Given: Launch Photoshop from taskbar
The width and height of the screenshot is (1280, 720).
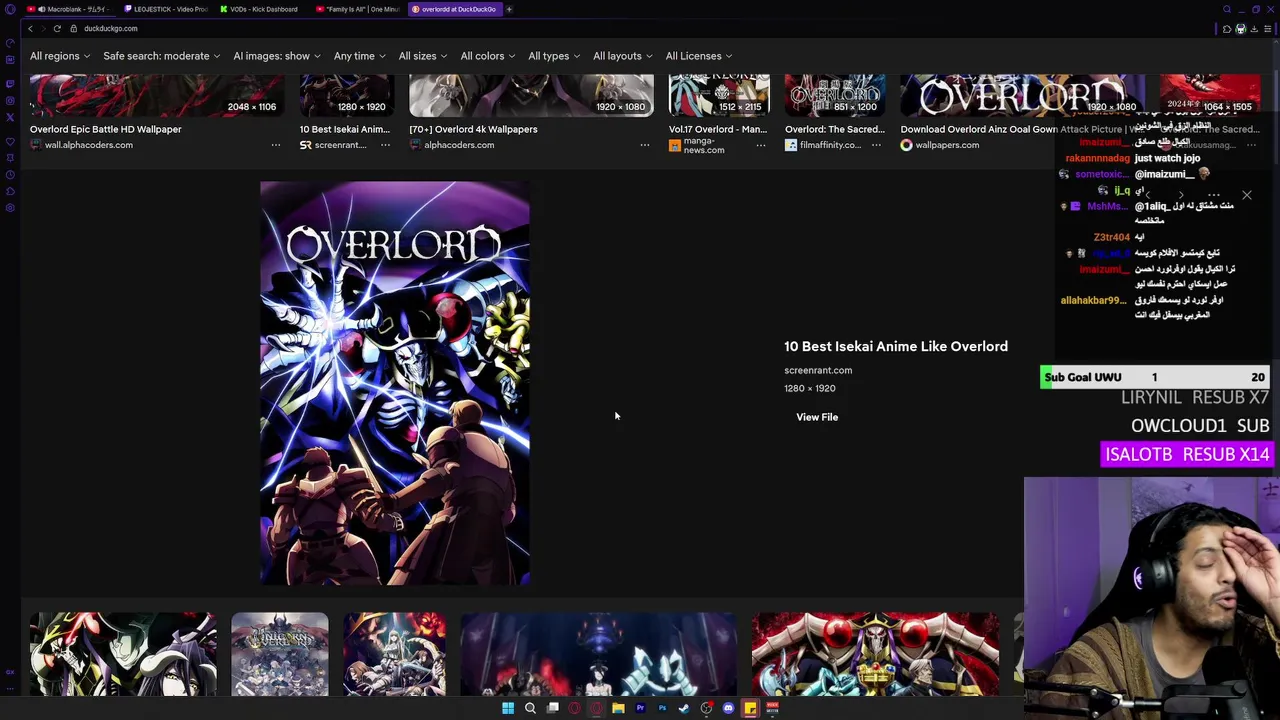Looking at the screenshot, I should 662,708.
